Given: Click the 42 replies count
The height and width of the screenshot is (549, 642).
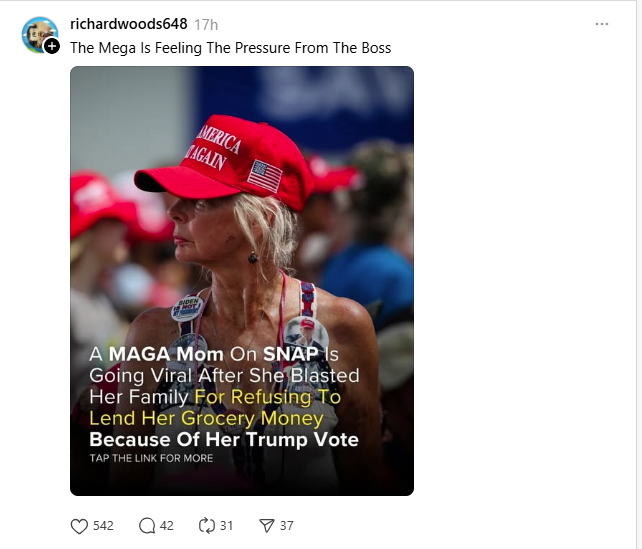Looking at the screenshot, I should 167,526.
